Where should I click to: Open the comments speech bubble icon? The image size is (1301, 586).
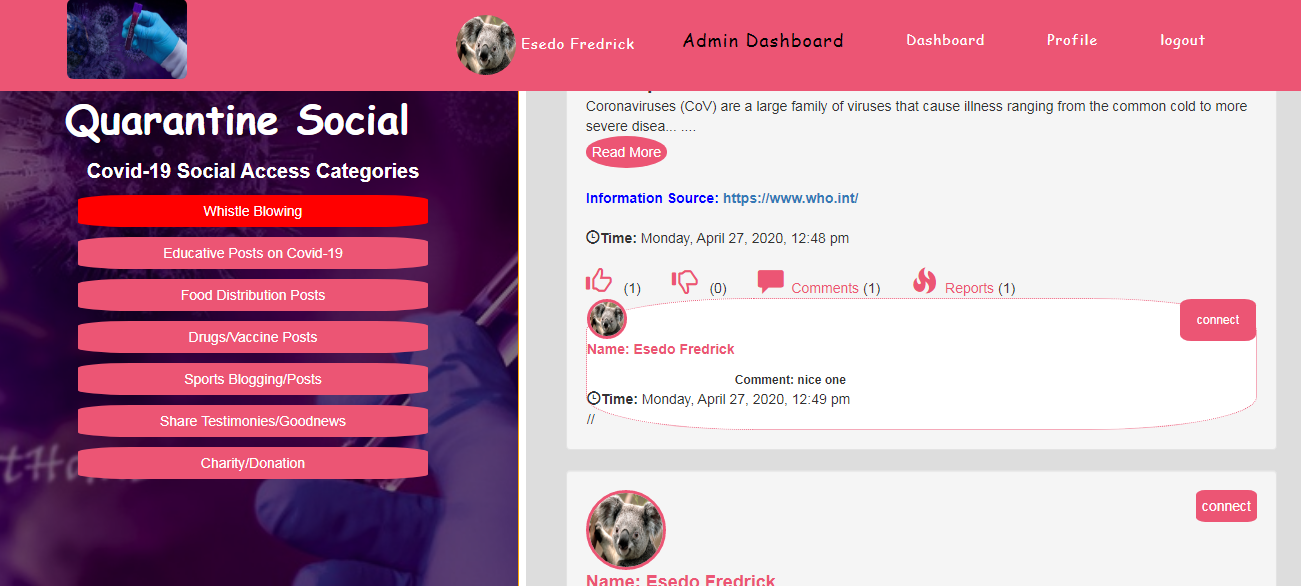(x=770, y=281)
